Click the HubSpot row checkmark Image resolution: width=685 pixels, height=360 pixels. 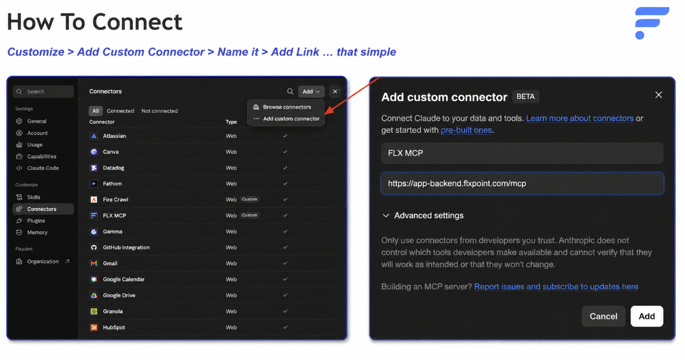[285, 327]
